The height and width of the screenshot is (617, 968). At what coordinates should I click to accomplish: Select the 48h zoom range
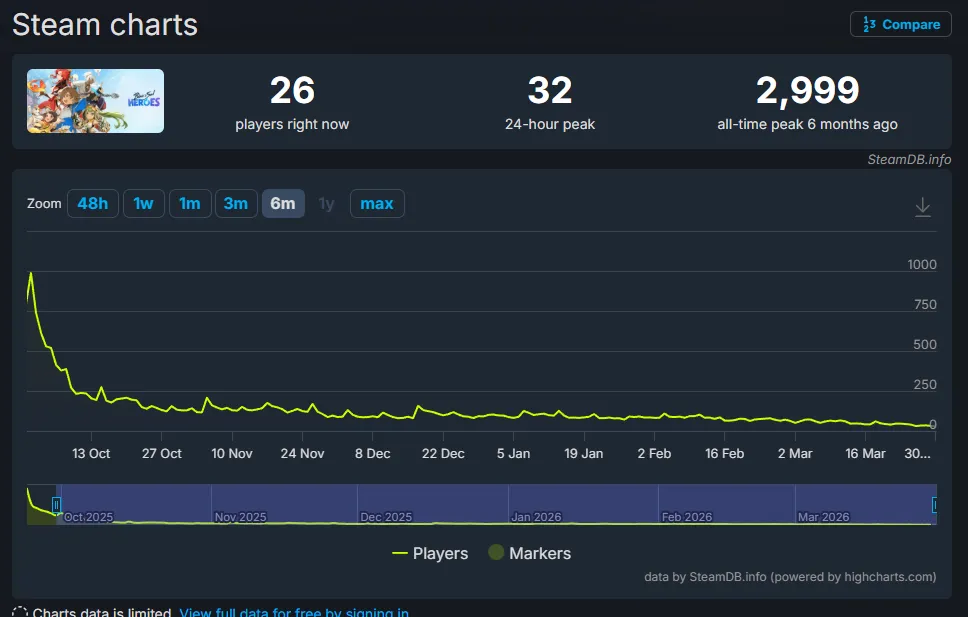pos(92,203)
